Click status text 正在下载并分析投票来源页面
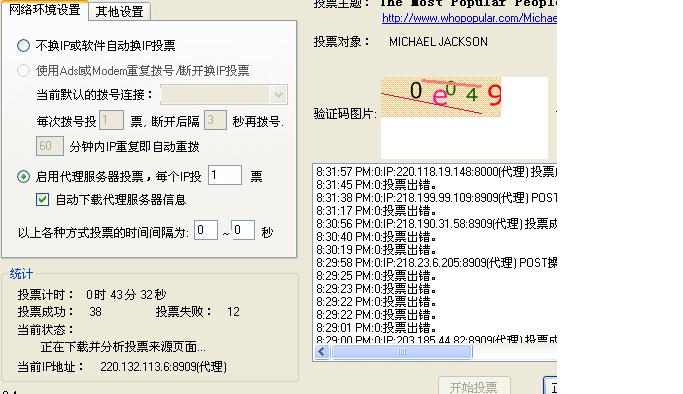The width and height of the screenshot is (683, 394). [123, 347]
